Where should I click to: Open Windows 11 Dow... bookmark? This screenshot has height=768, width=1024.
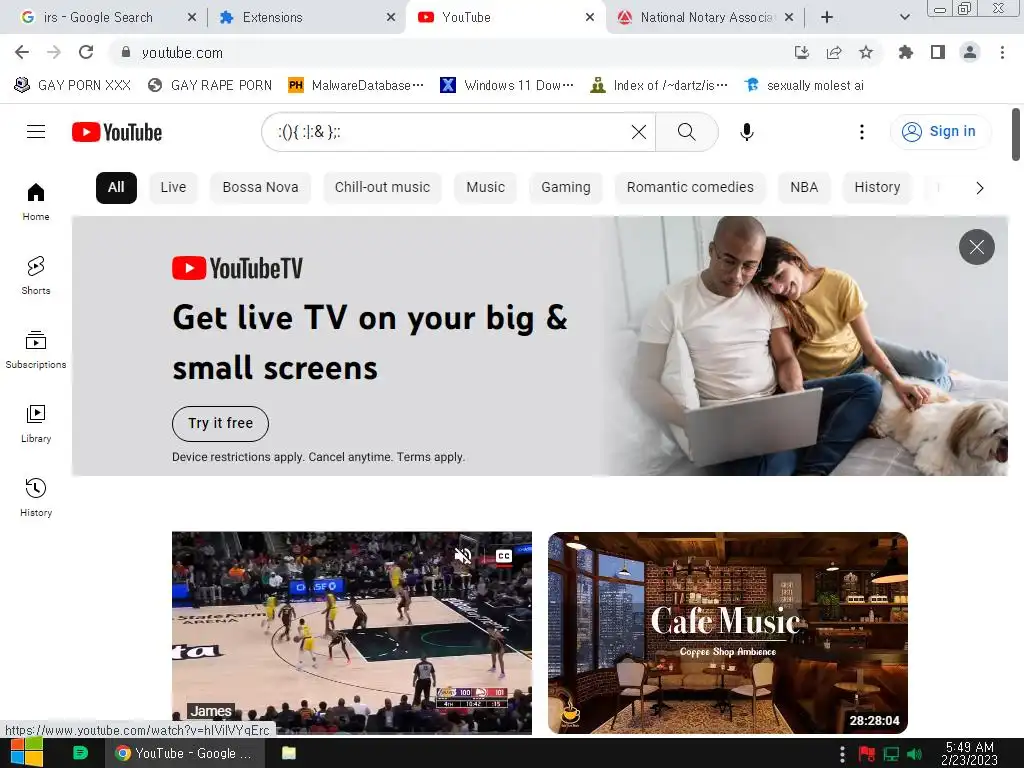(x=507, y=85)
